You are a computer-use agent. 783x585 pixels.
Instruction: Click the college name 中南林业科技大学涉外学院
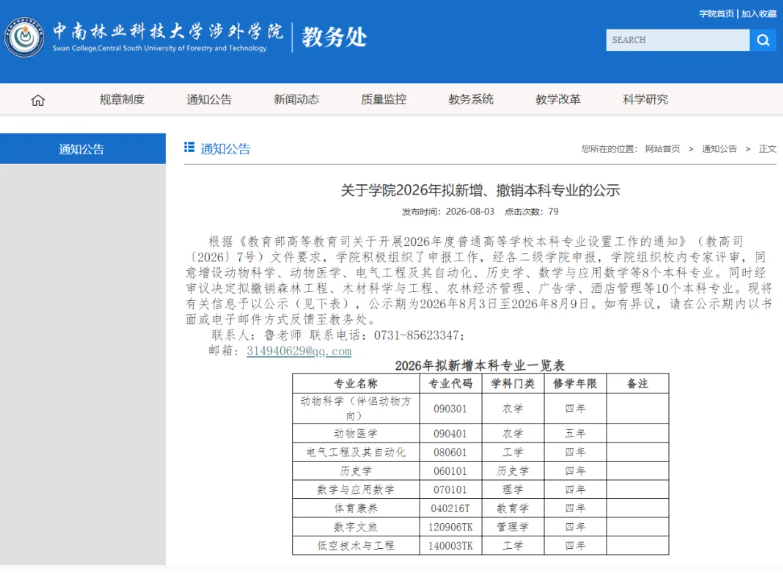coord(168,31)
